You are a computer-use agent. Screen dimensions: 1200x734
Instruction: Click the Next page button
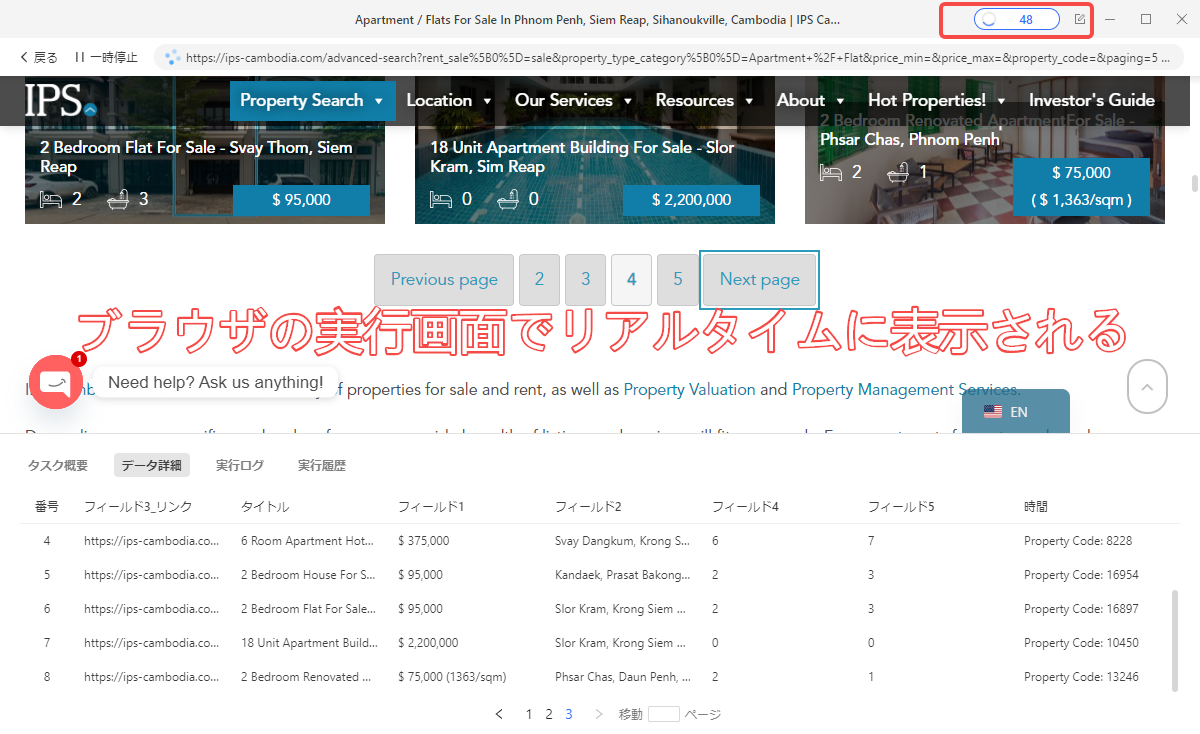point(759,279)
